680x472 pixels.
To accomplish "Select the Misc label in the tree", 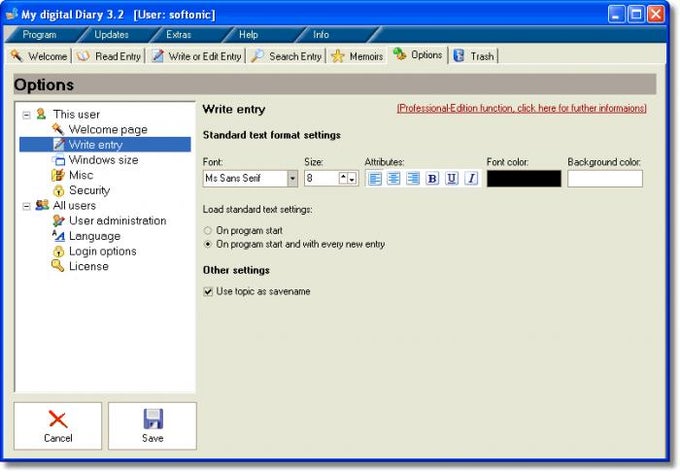I will 81,175.
